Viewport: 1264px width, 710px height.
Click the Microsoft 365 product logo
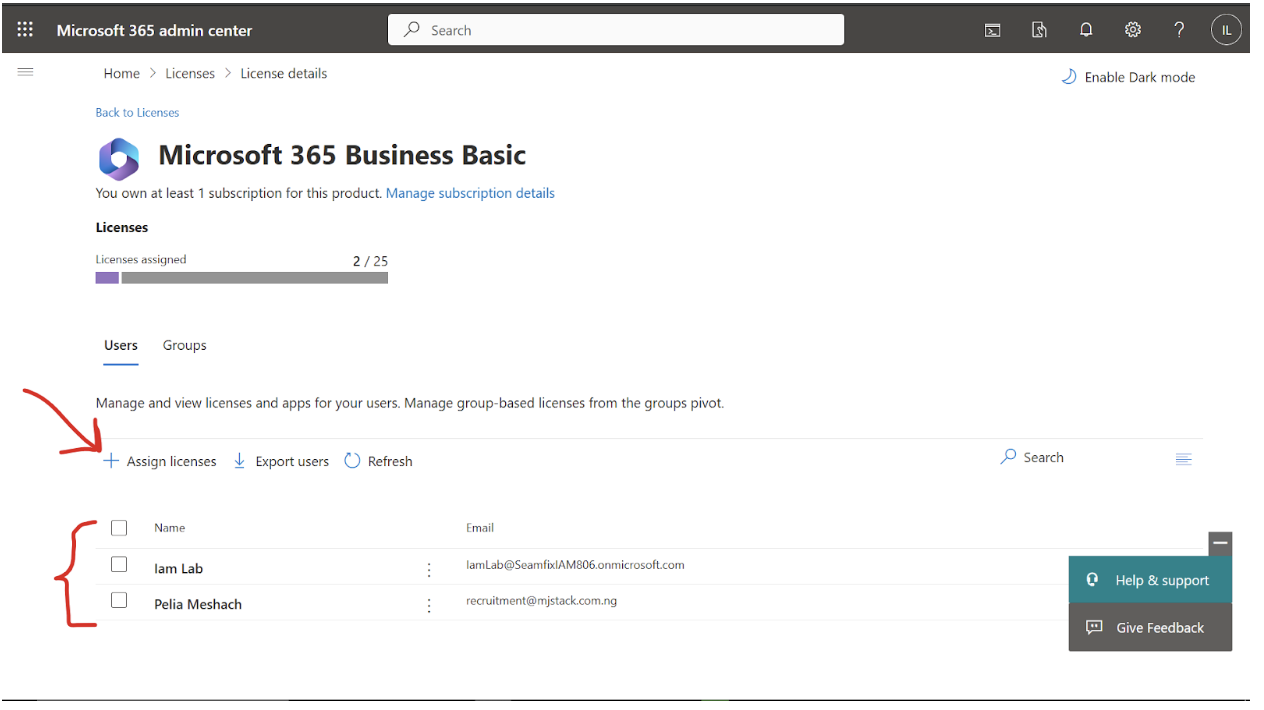[x=118, y=159]
